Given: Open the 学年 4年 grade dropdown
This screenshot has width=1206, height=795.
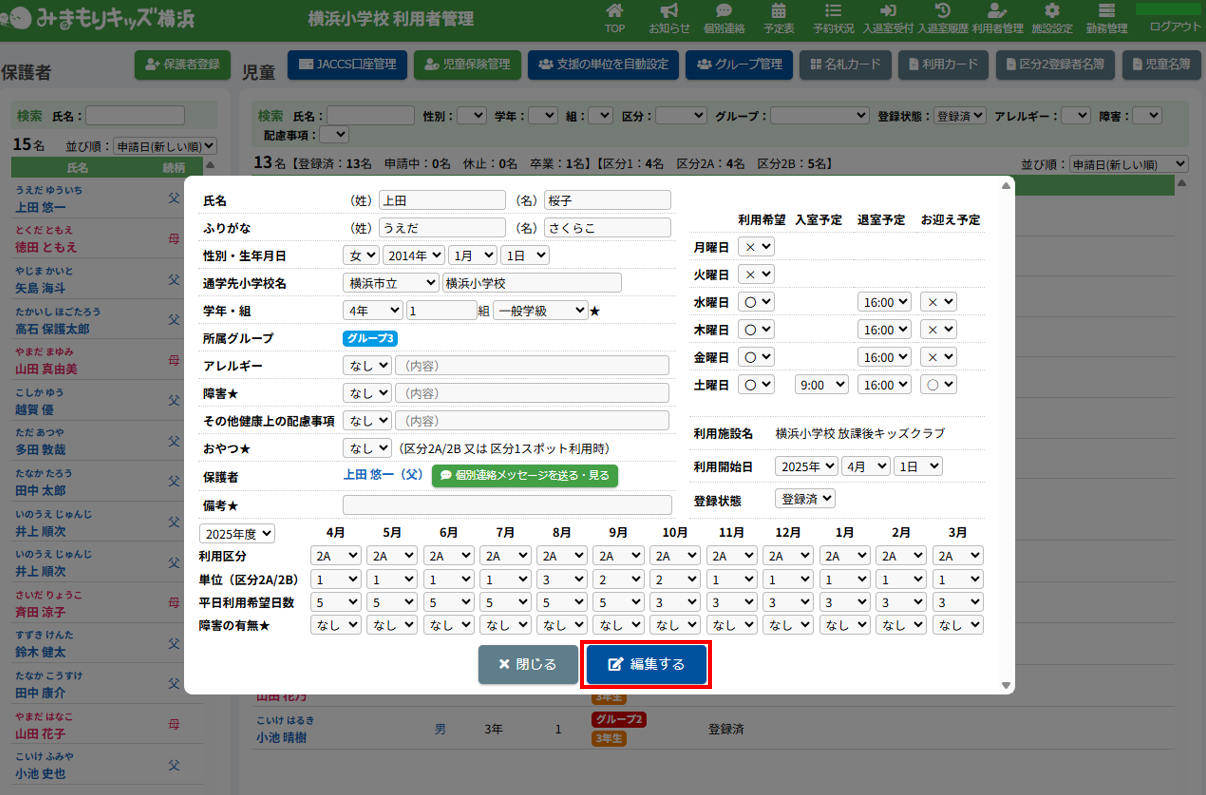Looking at the screenshot, I should [x=372, y=311].
